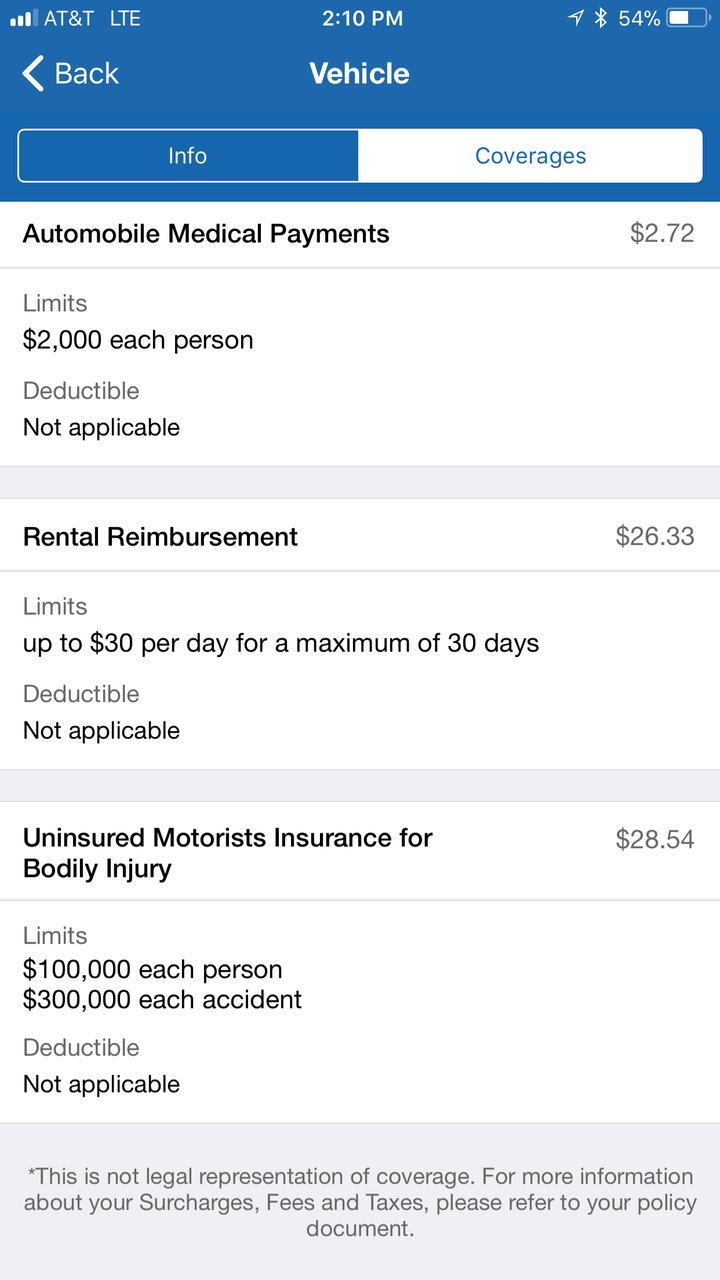Tap the cellular signal bars icon
The width and height of the screenshot is (720, 1280).
point(23,18)
